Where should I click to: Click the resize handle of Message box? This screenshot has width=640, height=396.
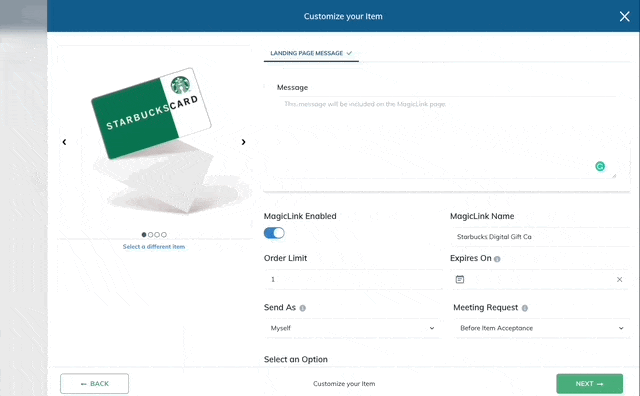pos(613,176)
